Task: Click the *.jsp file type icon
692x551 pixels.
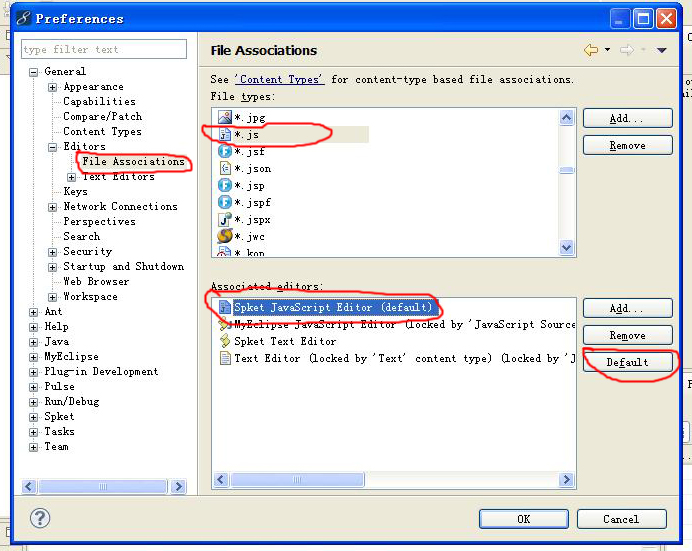Action: tap(225, 185)
